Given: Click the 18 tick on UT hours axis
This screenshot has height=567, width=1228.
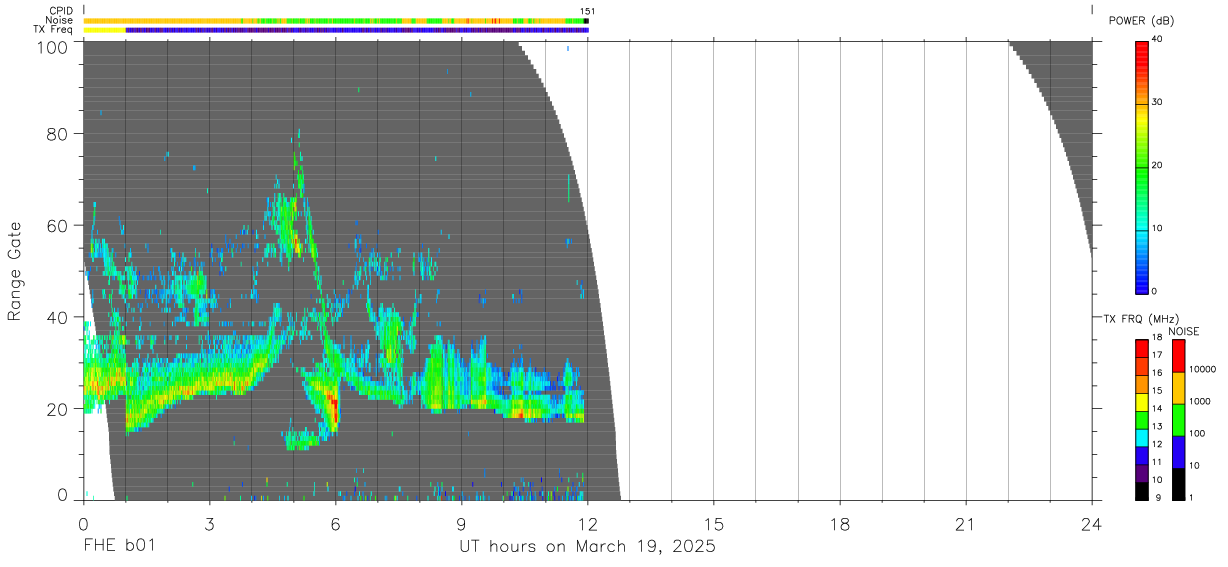Looking at the screenshot, I should coord(840,523).
